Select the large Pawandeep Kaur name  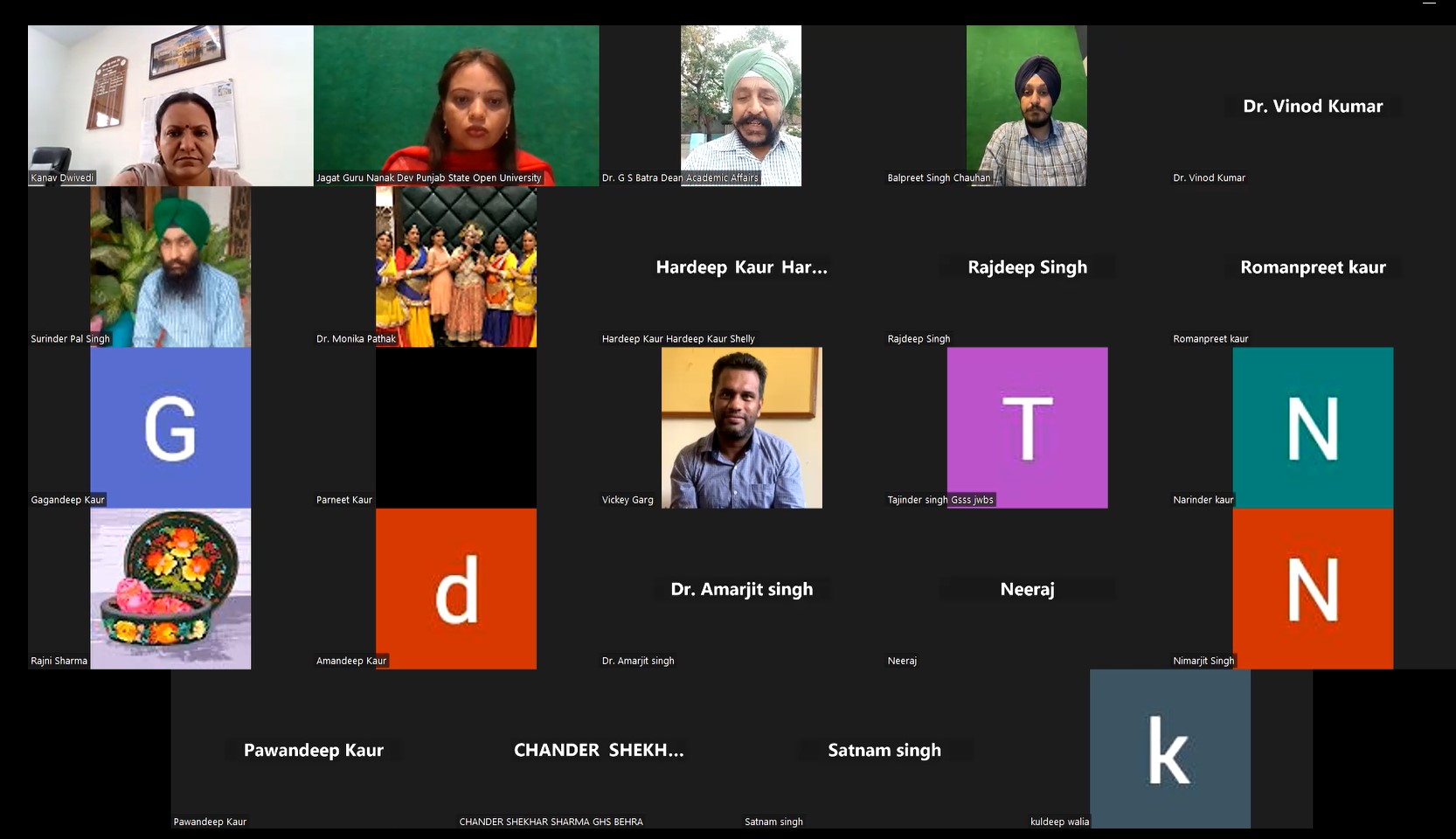(313, 751)
